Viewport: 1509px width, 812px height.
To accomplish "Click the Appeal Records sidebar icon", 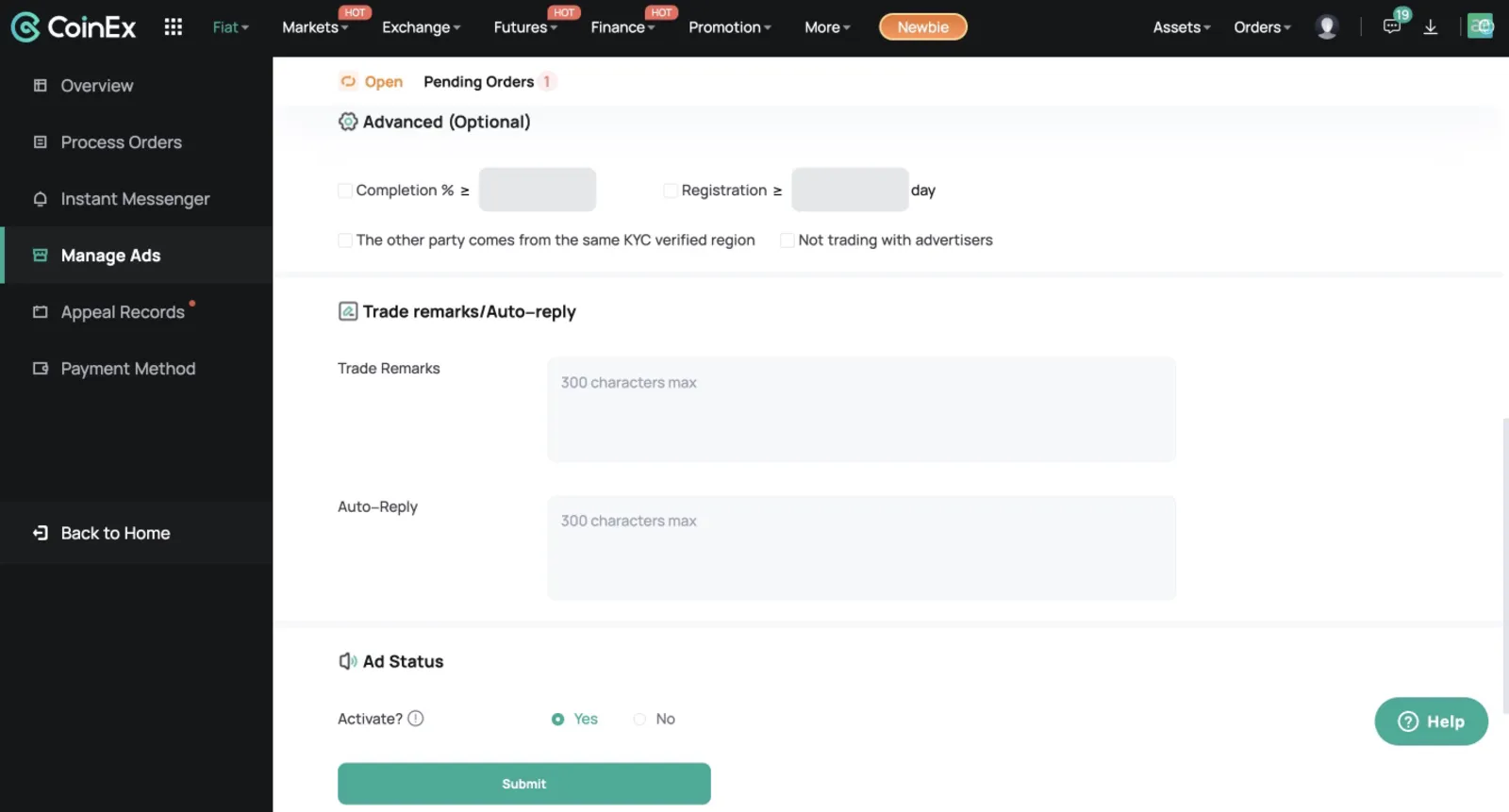I will (40, 312).
